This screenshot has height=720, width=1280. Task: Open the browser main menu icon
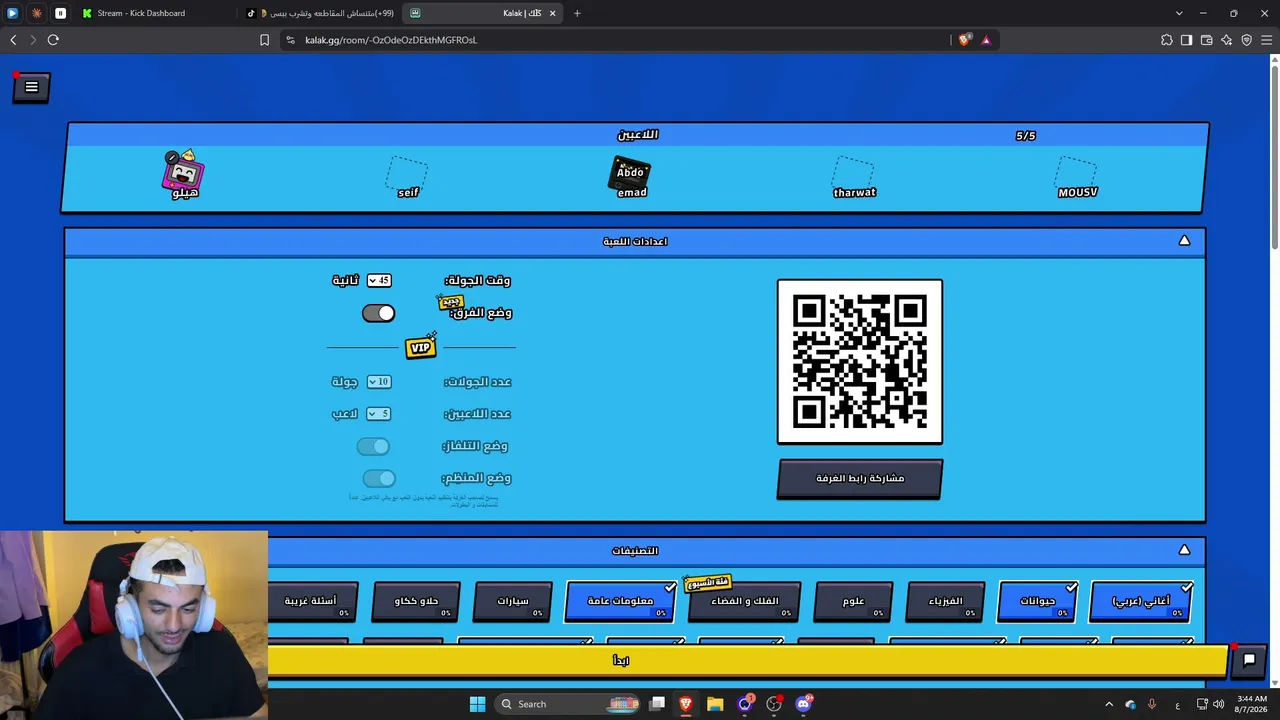click(1266, 40)
